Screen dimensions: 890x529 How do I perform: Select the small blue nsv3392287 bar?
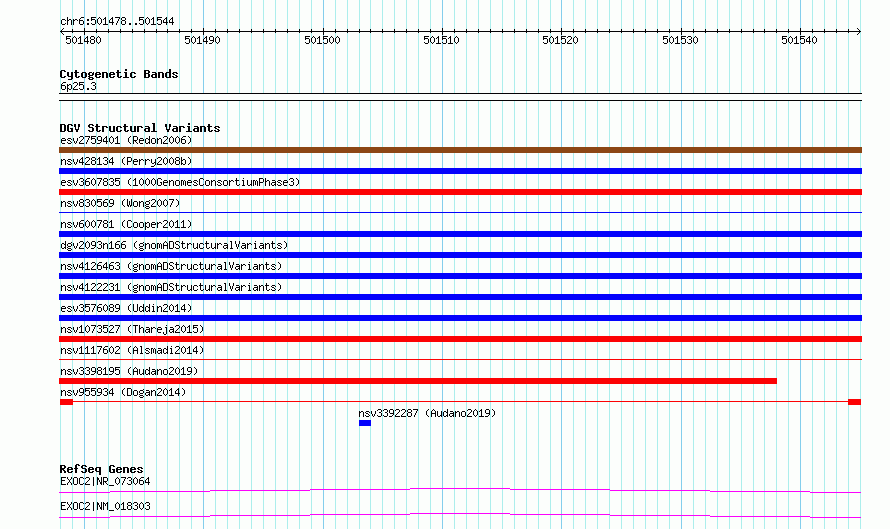coord(365,423)
